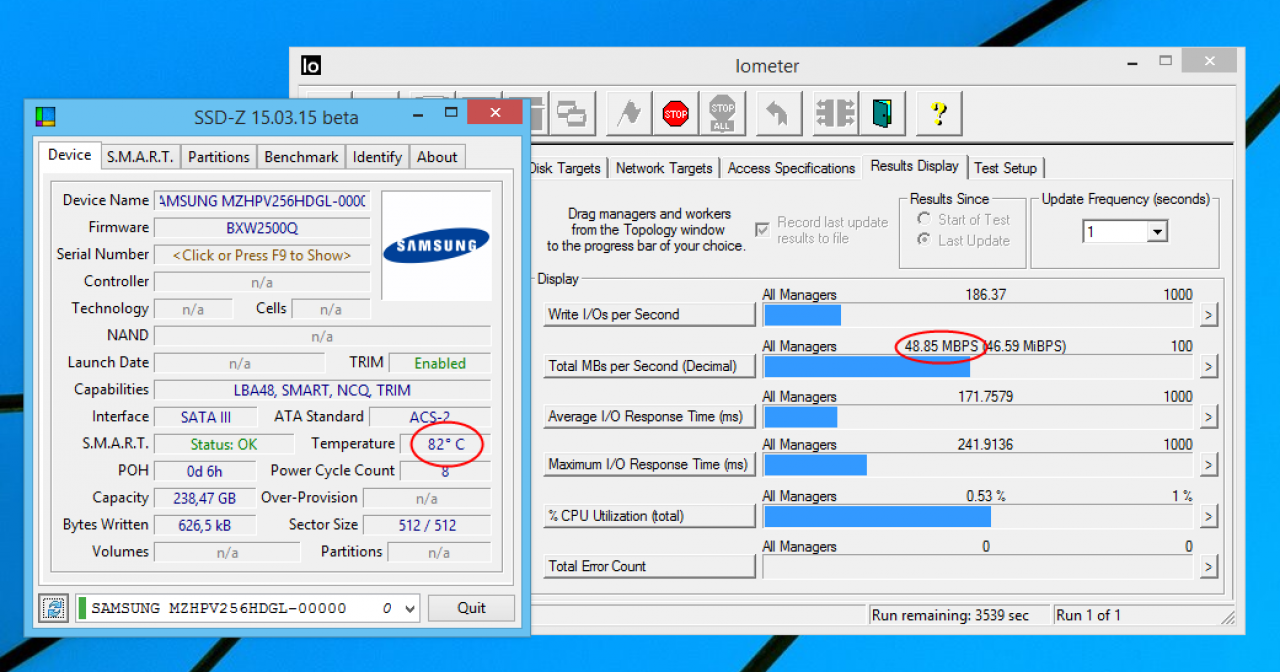
Task: Click the SSD-Z title bar app icon
Action: click(45, 117)
